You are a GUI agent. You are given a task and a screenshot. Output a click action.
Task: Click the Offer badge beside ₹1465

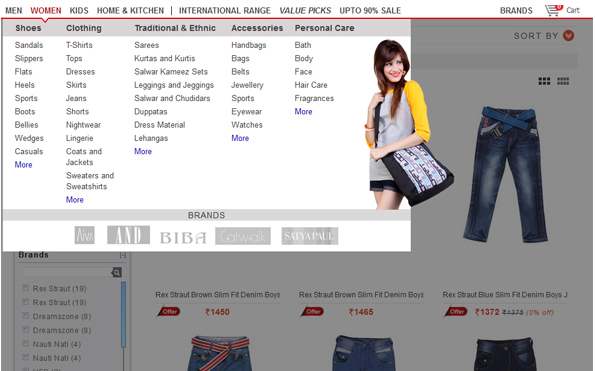313,312
